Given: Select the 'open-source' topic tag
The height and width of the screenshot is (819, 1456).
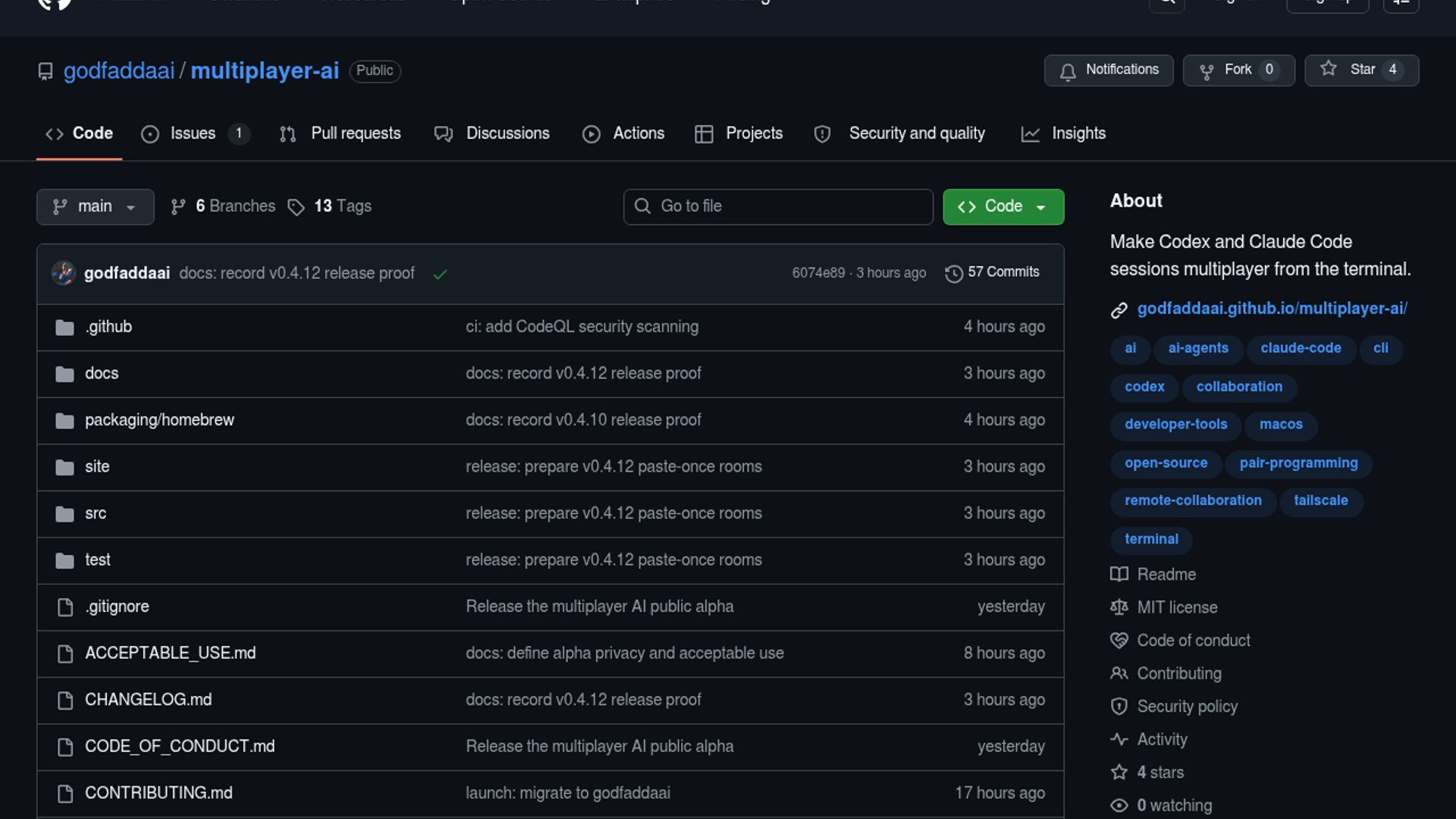Looking at the screenshot, I should [1166, 464].
